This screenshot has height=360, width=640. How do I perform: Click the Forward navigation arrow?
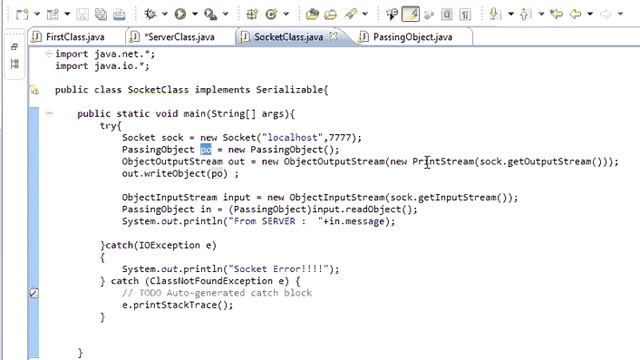point(605,14)
